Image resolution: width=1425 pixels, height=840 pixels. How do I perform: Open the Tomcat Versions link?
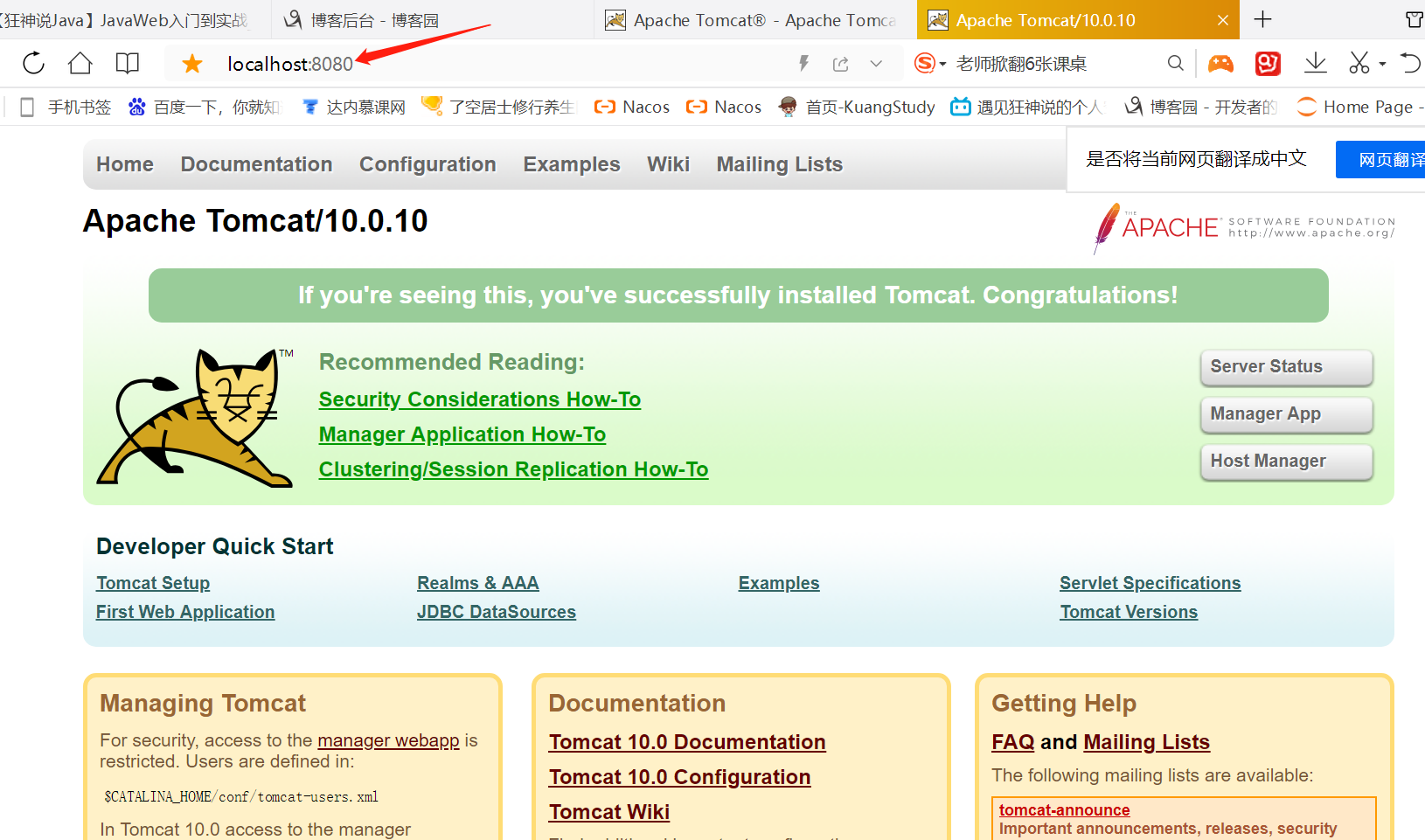click(1129, 612)
